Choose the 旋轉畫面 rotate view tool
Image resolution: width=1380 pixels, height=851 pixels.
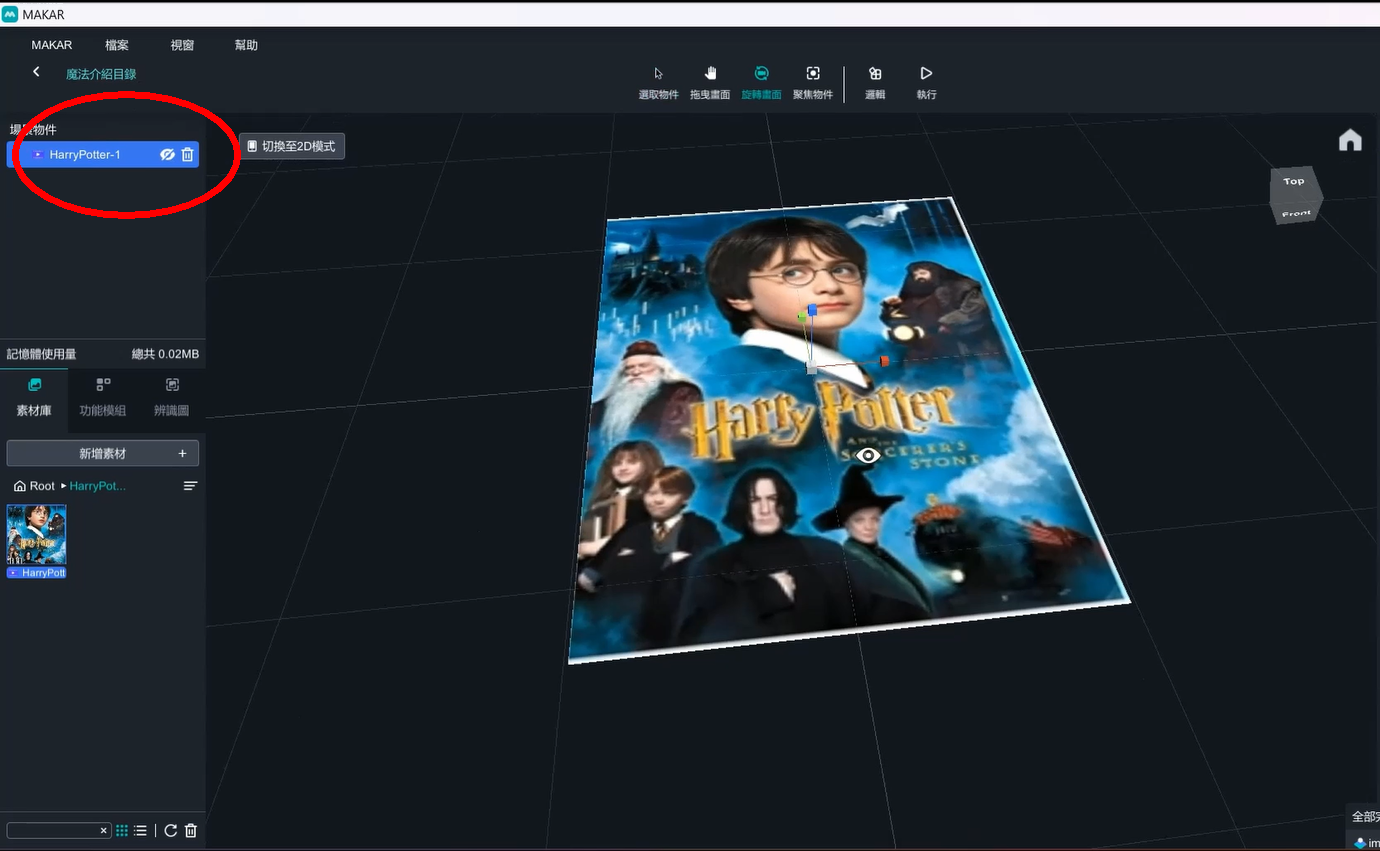coord(761,81)
